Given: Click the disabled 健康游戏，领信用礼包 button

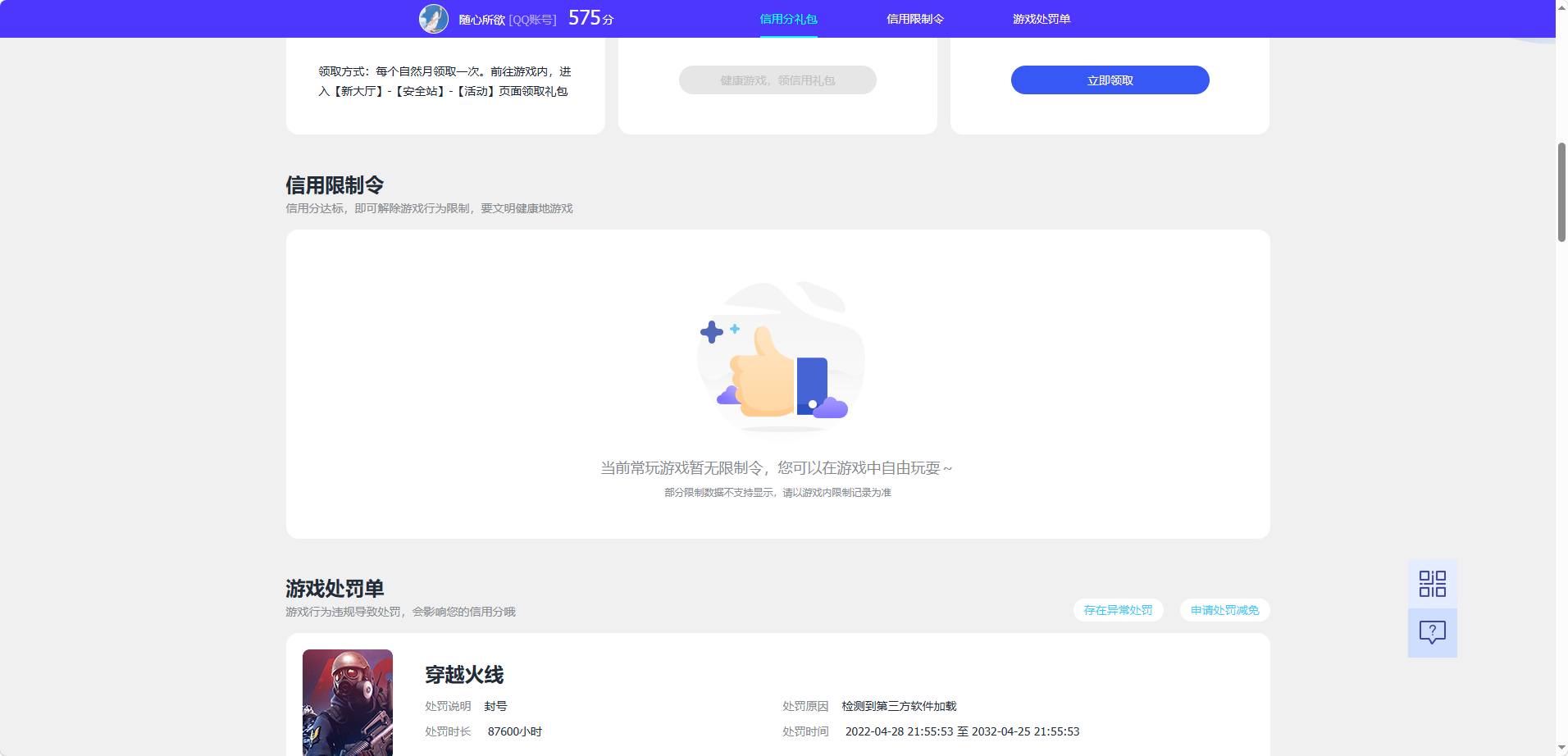Looking at the screenshot, I should click(x=777, y=80).
